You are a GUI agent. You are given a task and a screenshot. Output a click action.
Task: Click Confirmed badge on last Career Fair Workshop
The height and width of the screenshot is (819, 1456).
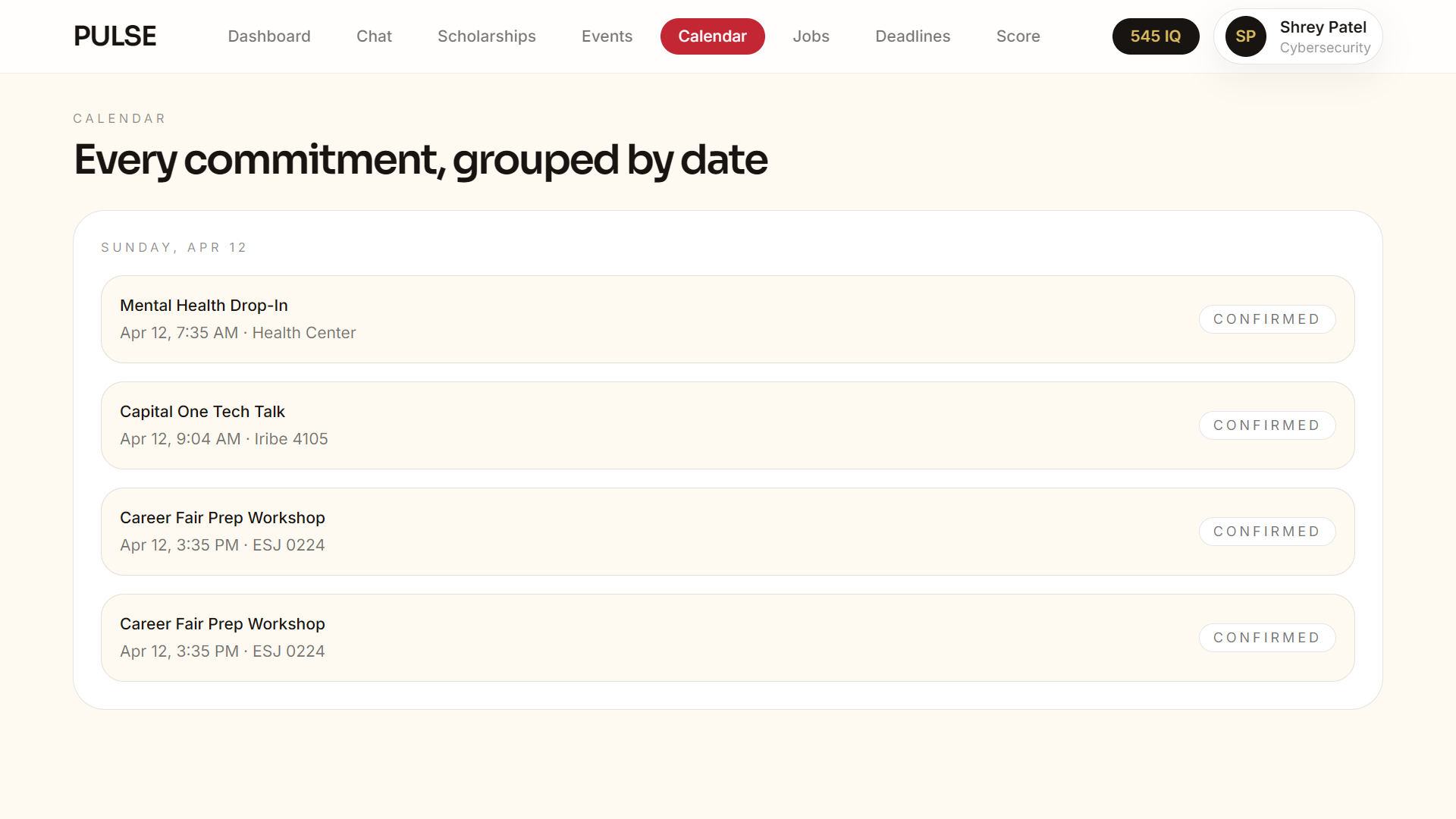1266,638
